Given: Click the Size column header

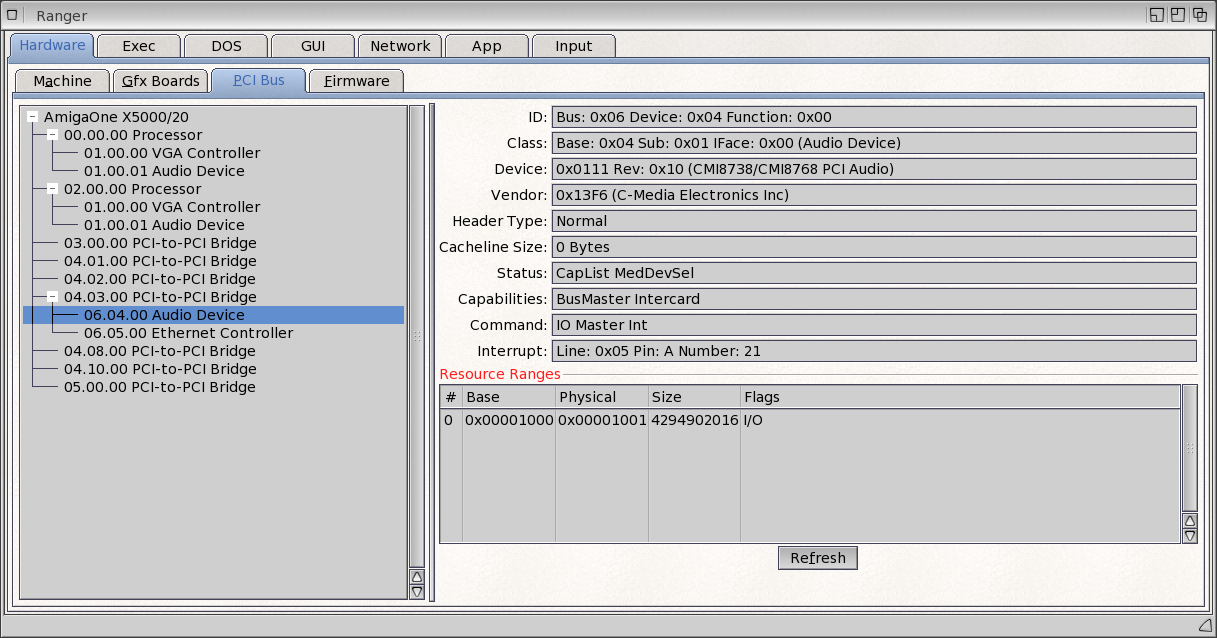Looking at the screenshot, I should click(694, 397).
